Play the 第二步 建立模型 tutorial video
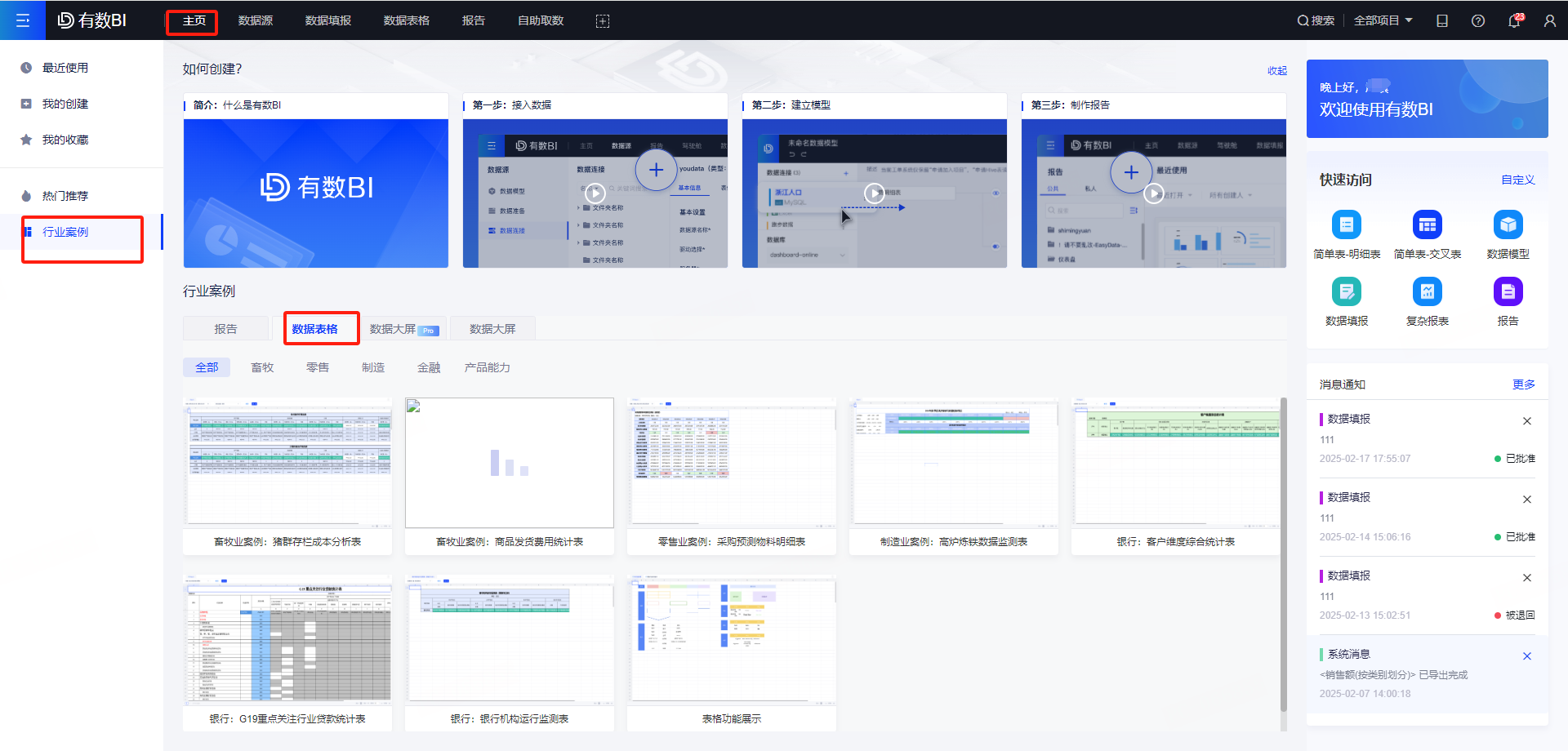 point(874,193)
